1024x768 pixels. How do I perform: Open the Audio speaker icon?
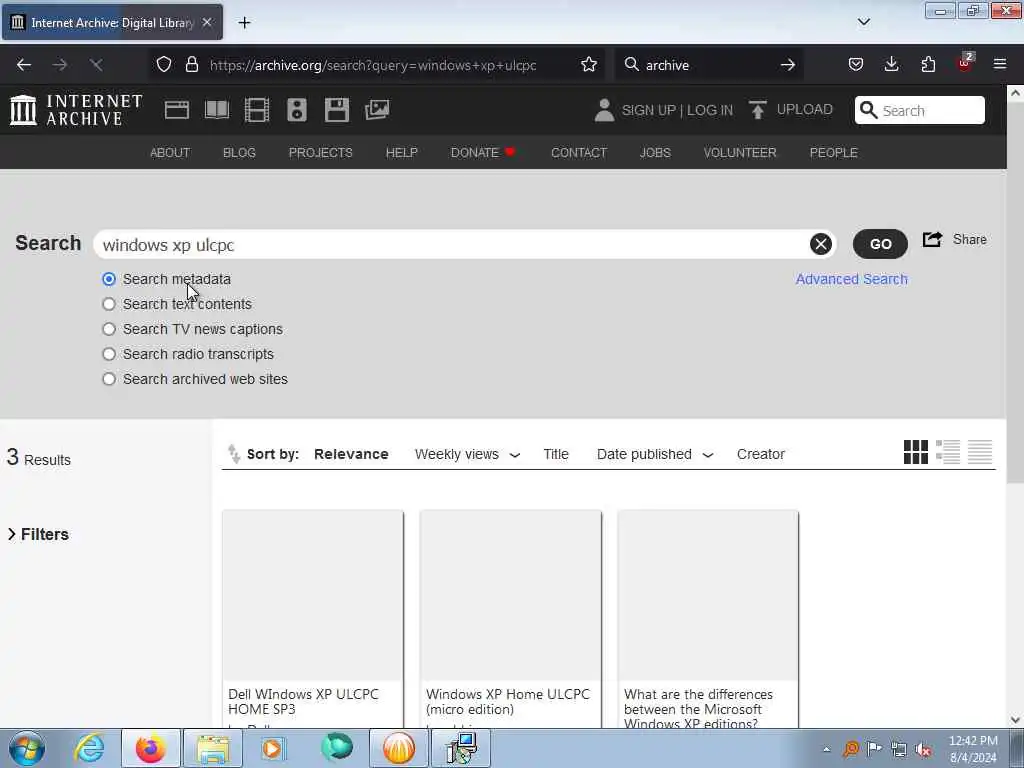(x=296, y=110)
